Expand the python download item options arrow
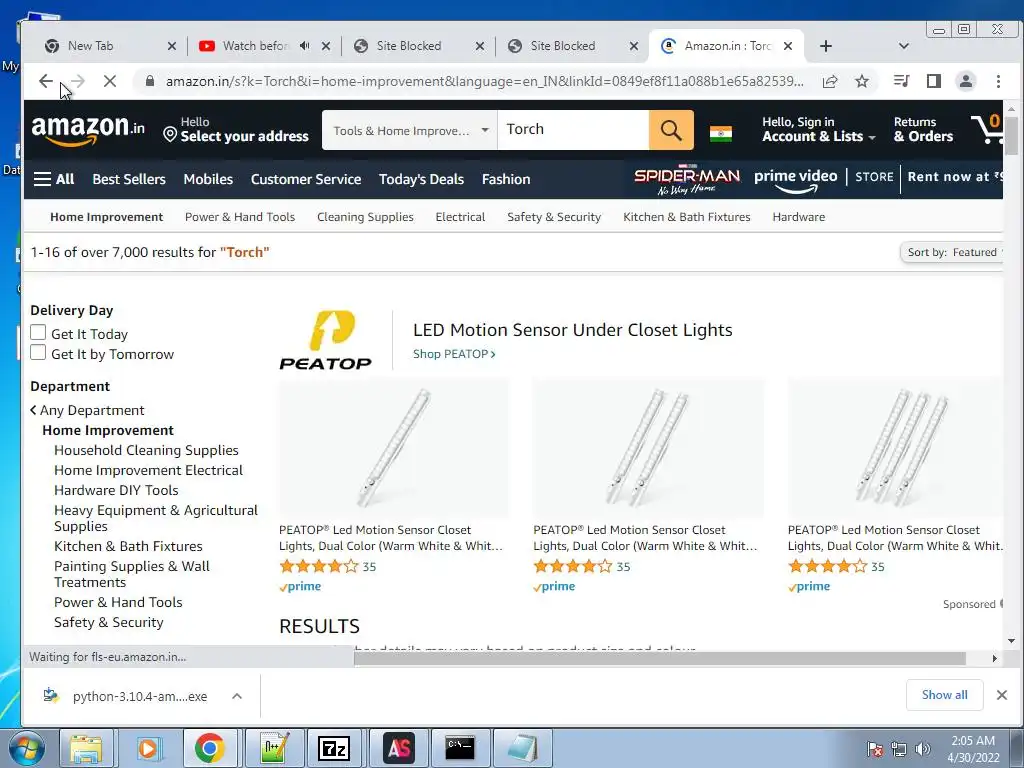The image size is (1024, 768). 236,696
